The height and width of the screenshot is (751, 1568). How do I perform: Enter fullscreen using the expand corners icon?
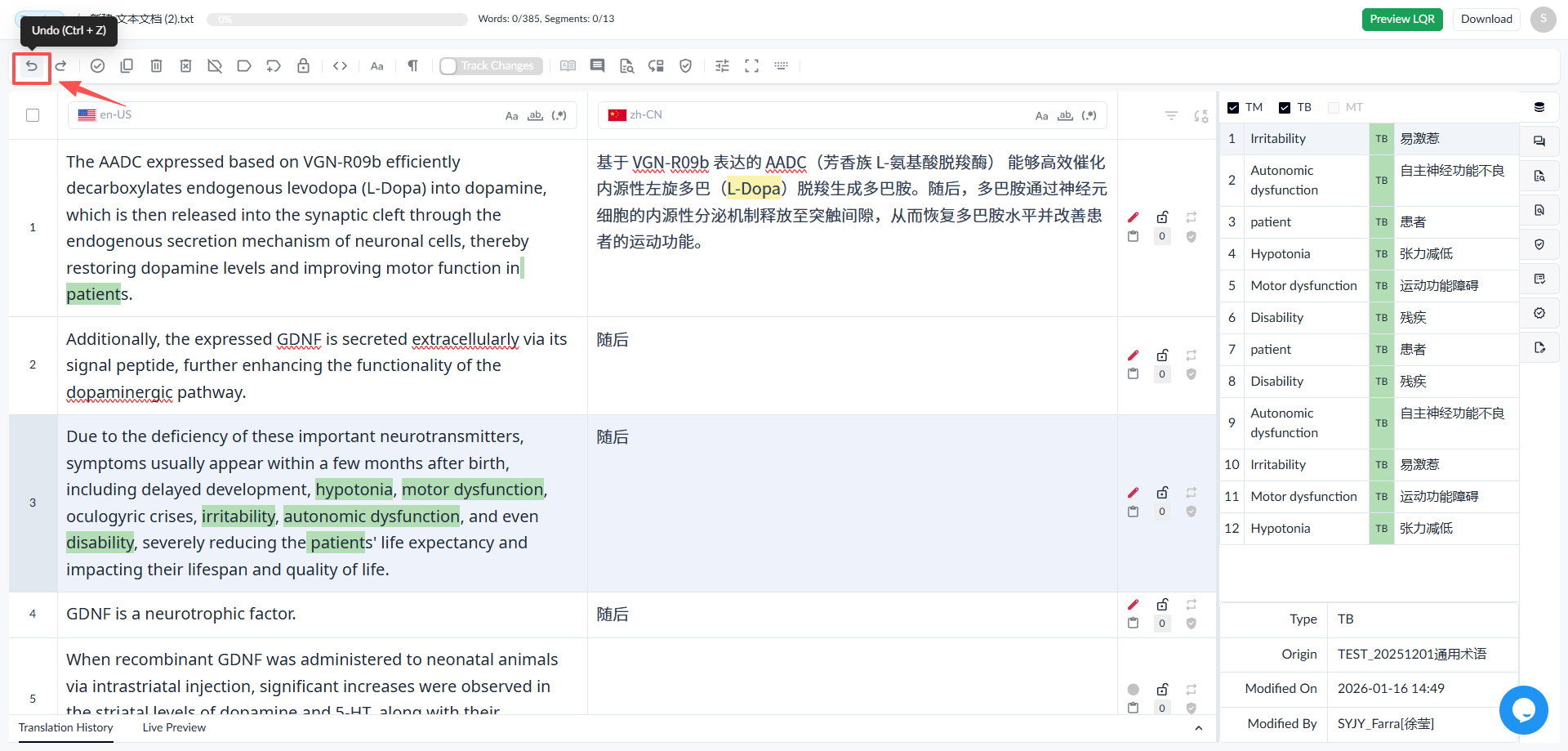pyautogui.click(x=751, y=66)
